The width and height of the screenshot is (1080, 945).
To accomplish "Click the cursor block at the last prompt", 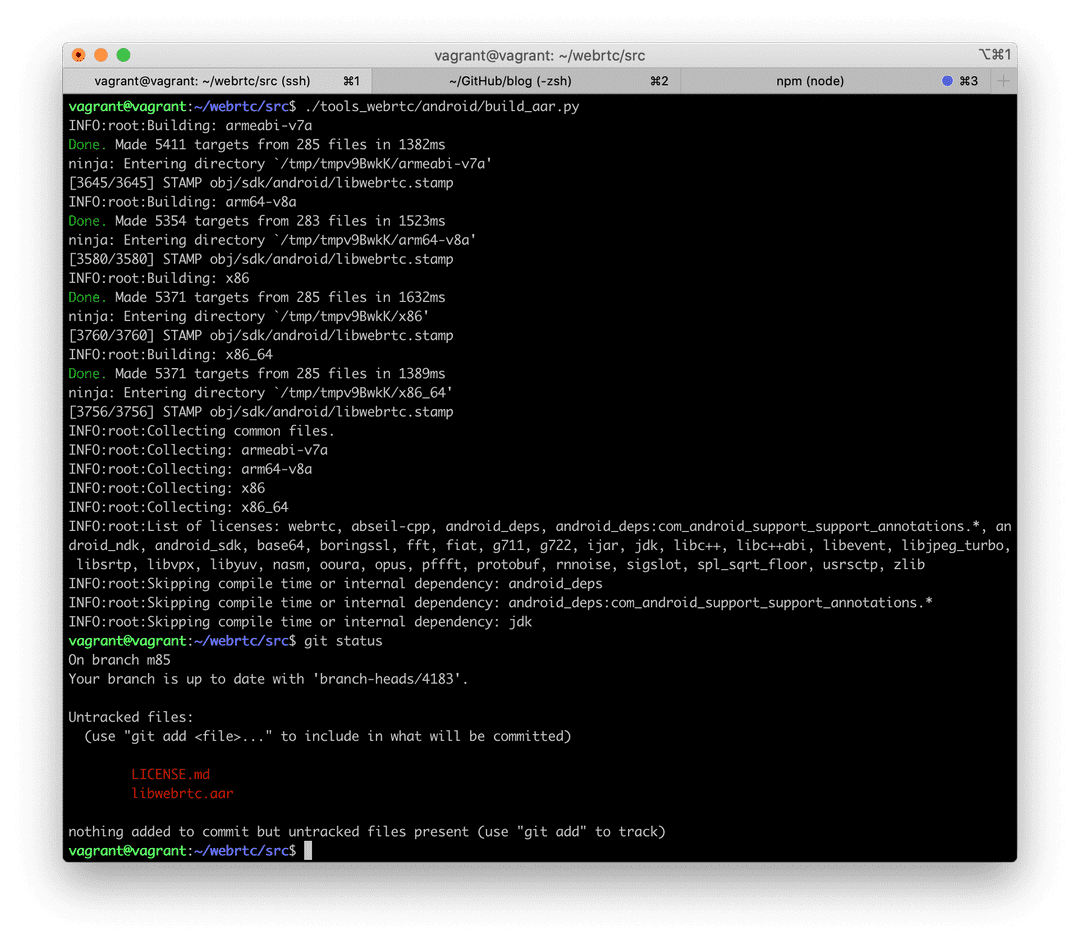I will [x=308, y=851].
